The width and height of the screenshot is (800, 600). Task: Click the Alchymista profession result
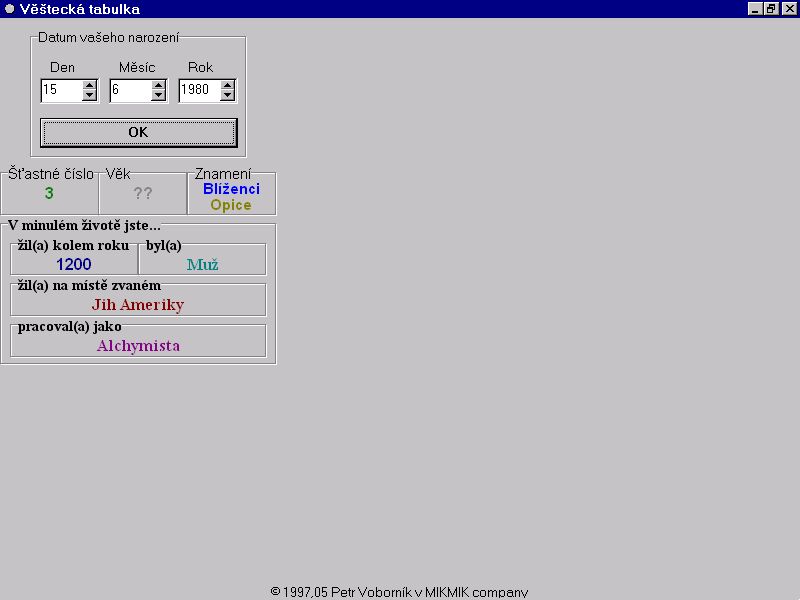point(138,346)
